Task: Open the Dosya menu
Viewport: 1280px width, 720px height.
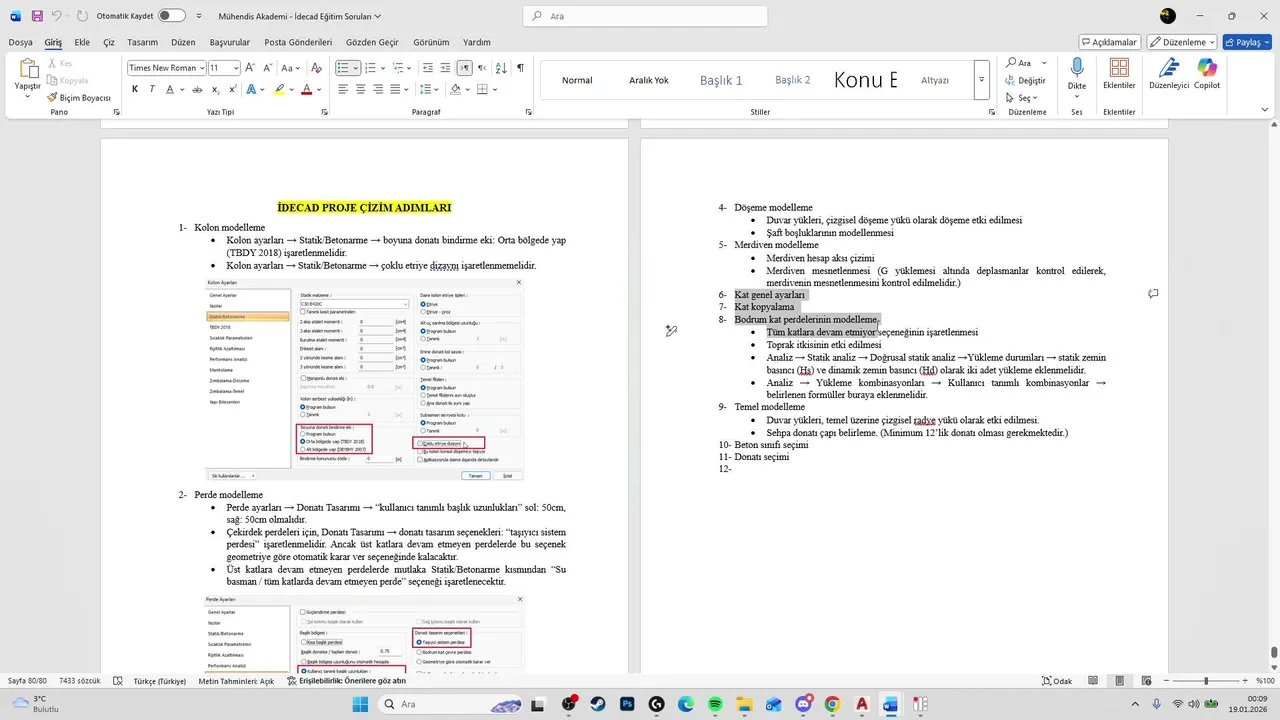Action: pos(21,42)
